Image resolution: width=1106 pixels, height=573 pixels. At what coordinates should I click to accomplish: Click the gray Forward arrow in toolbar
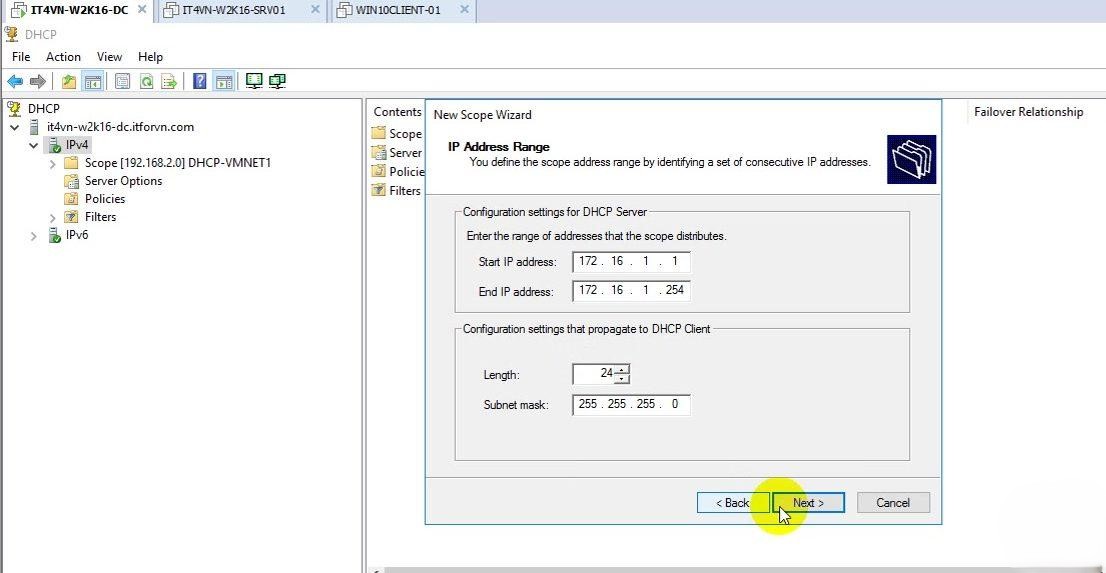(x=37, y=82)
